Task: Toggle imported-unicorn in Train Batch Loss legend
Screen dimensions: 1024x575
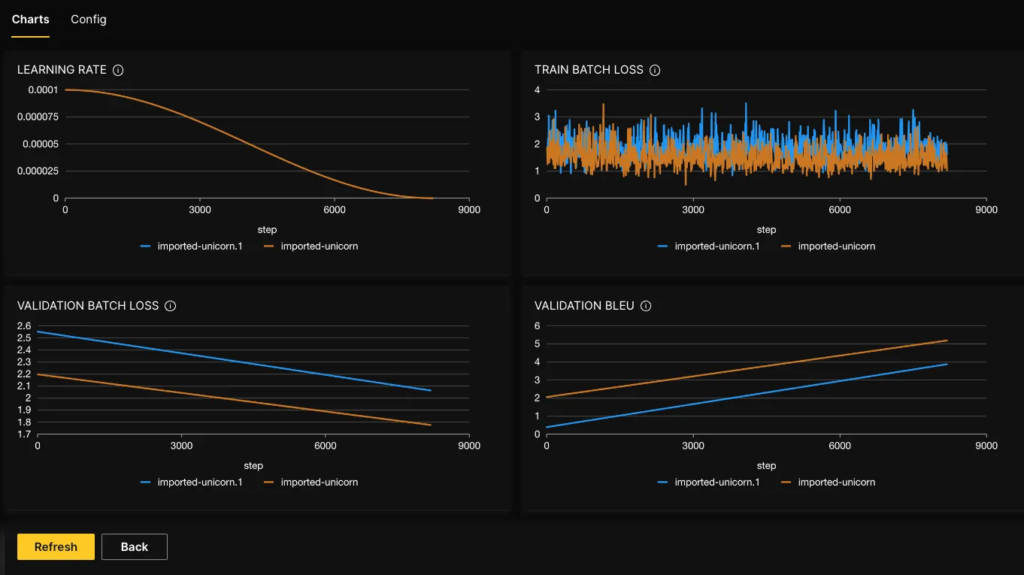Action: coord(836,246)
